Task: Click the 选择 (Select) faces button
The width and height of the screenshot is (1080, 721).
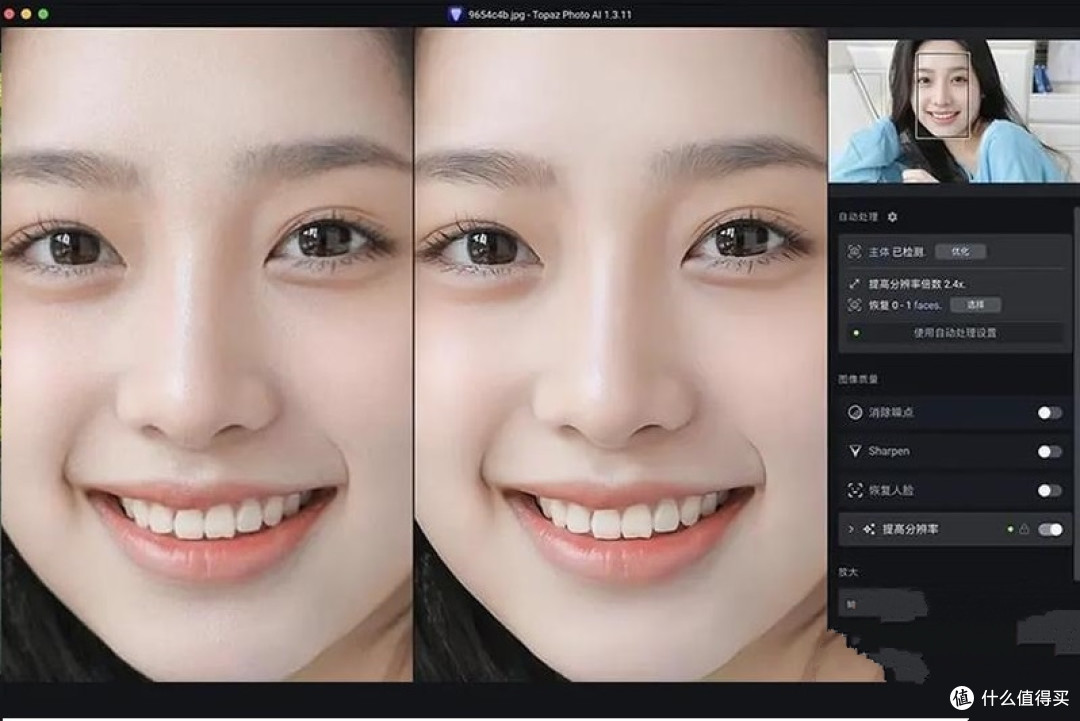Action: click(x=975, y=304)
